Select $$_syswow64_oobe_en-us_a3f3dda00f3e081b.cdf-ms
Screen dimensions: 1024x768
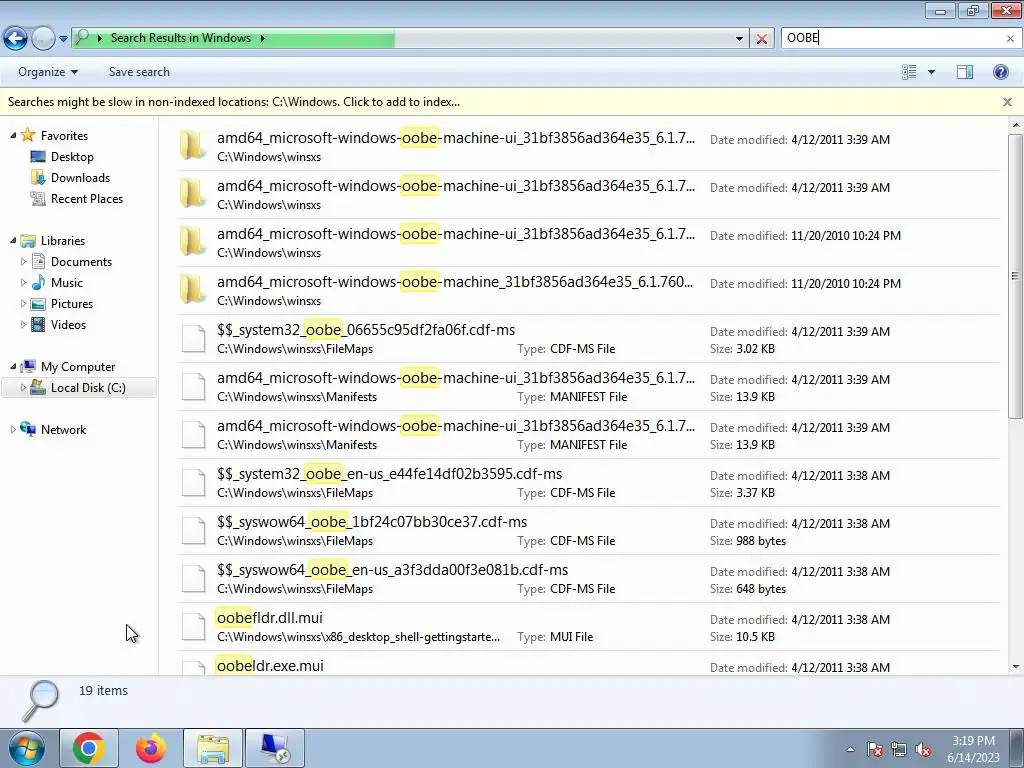point(587,579)
